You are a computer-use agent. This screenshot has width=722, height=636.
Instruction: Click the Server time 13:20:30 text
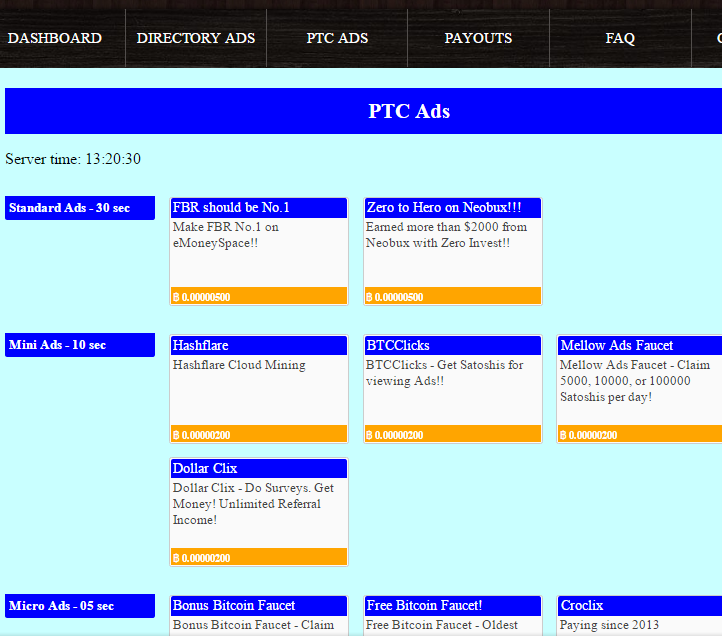pyautogui.click(x=73, y=159)
